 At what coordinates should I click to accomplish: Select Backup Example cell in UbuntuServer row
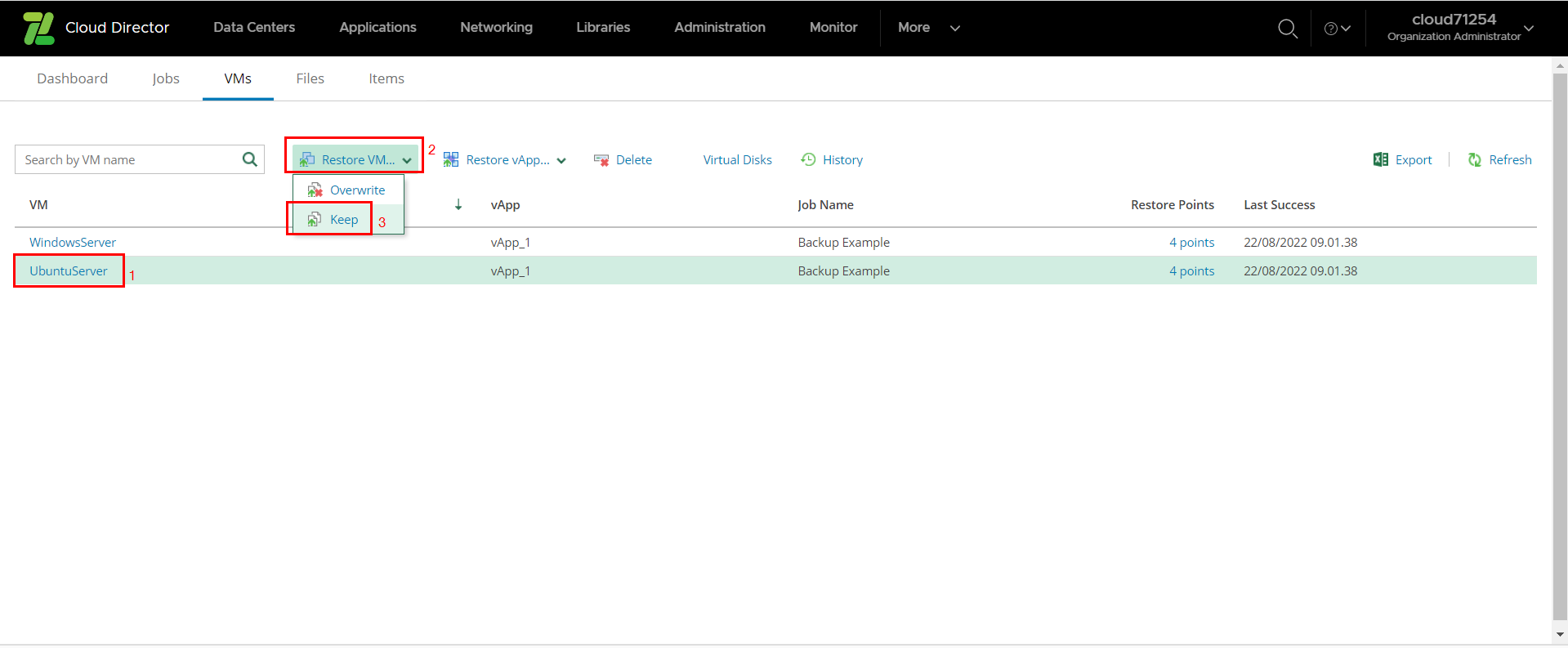pos(844,271)
